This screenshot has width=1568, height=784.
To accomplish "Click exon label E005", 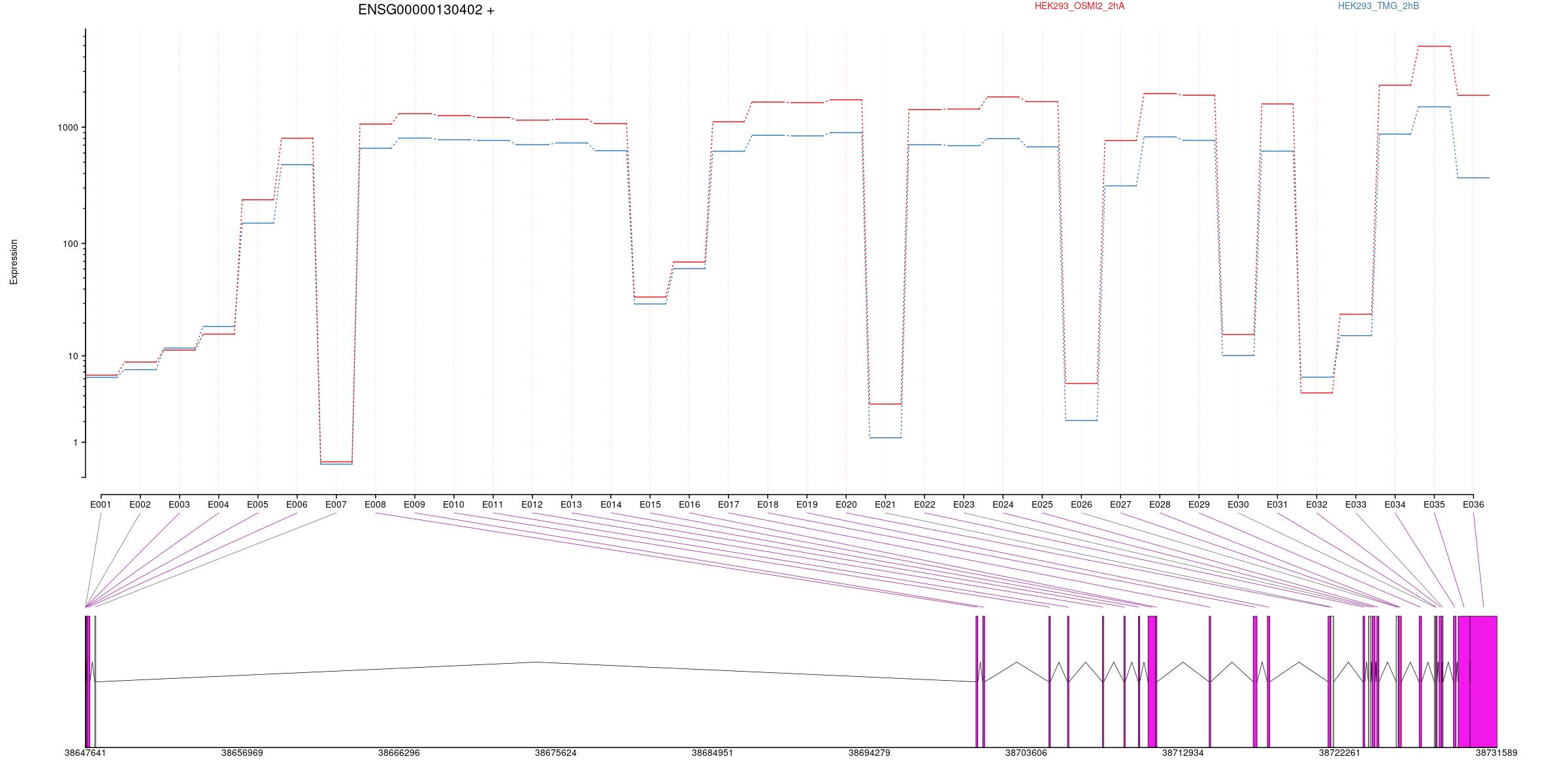I will click(x=257, y=504).
